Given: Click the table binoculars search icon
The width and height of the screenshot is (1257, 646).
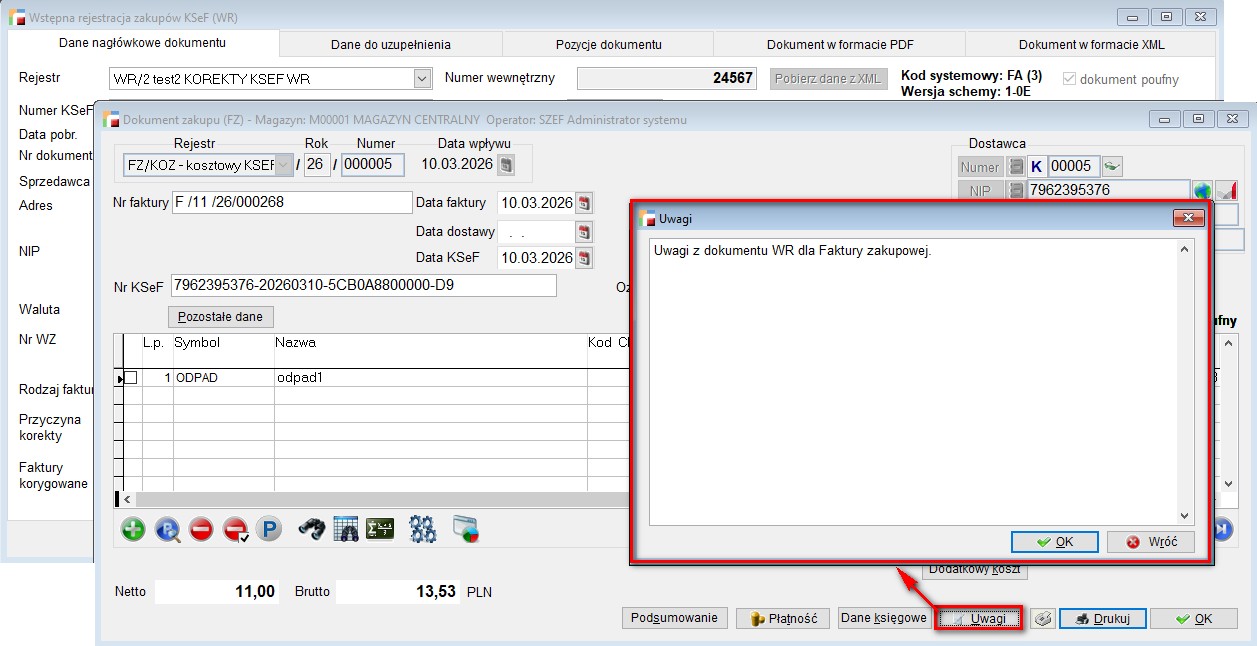Looking at the screenshot, I should (346, 529).
